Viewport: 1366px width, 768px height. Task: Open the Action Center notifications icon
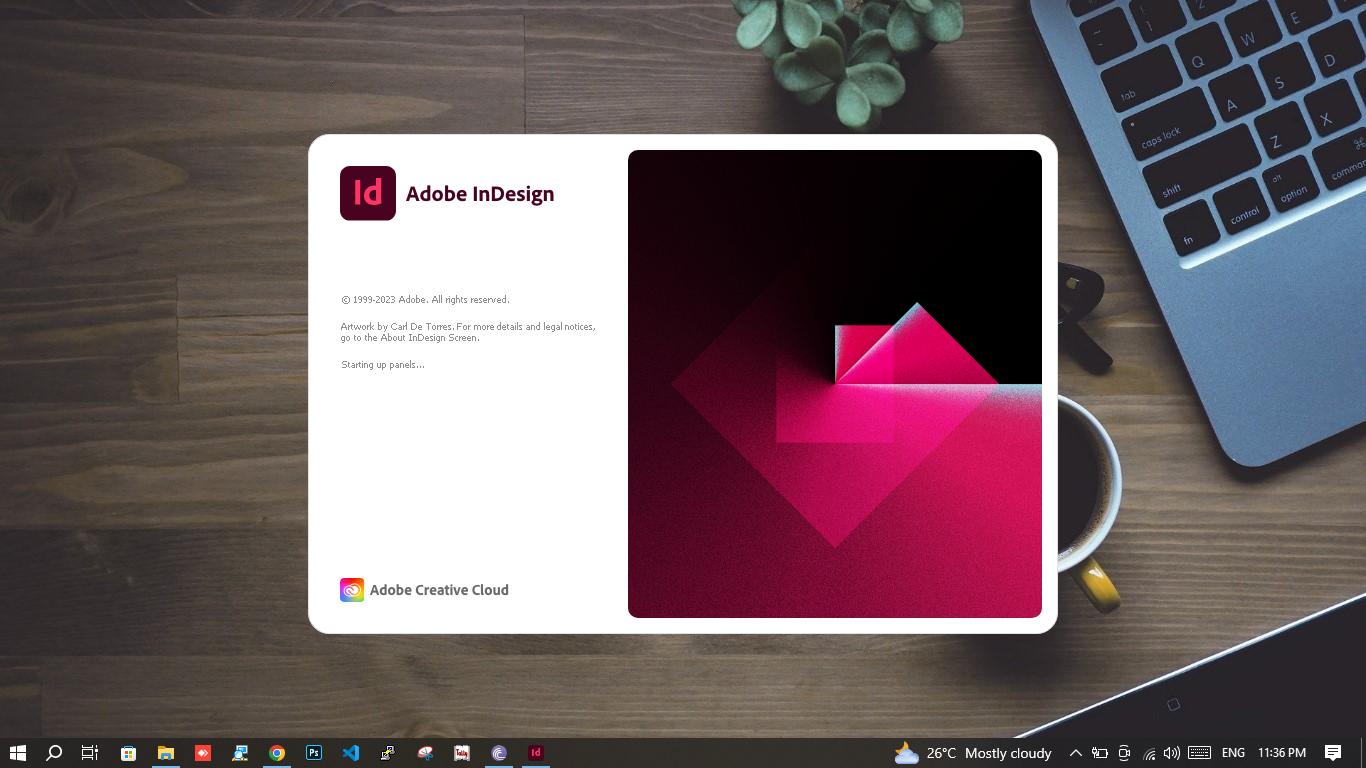[x=1333, y=753]
